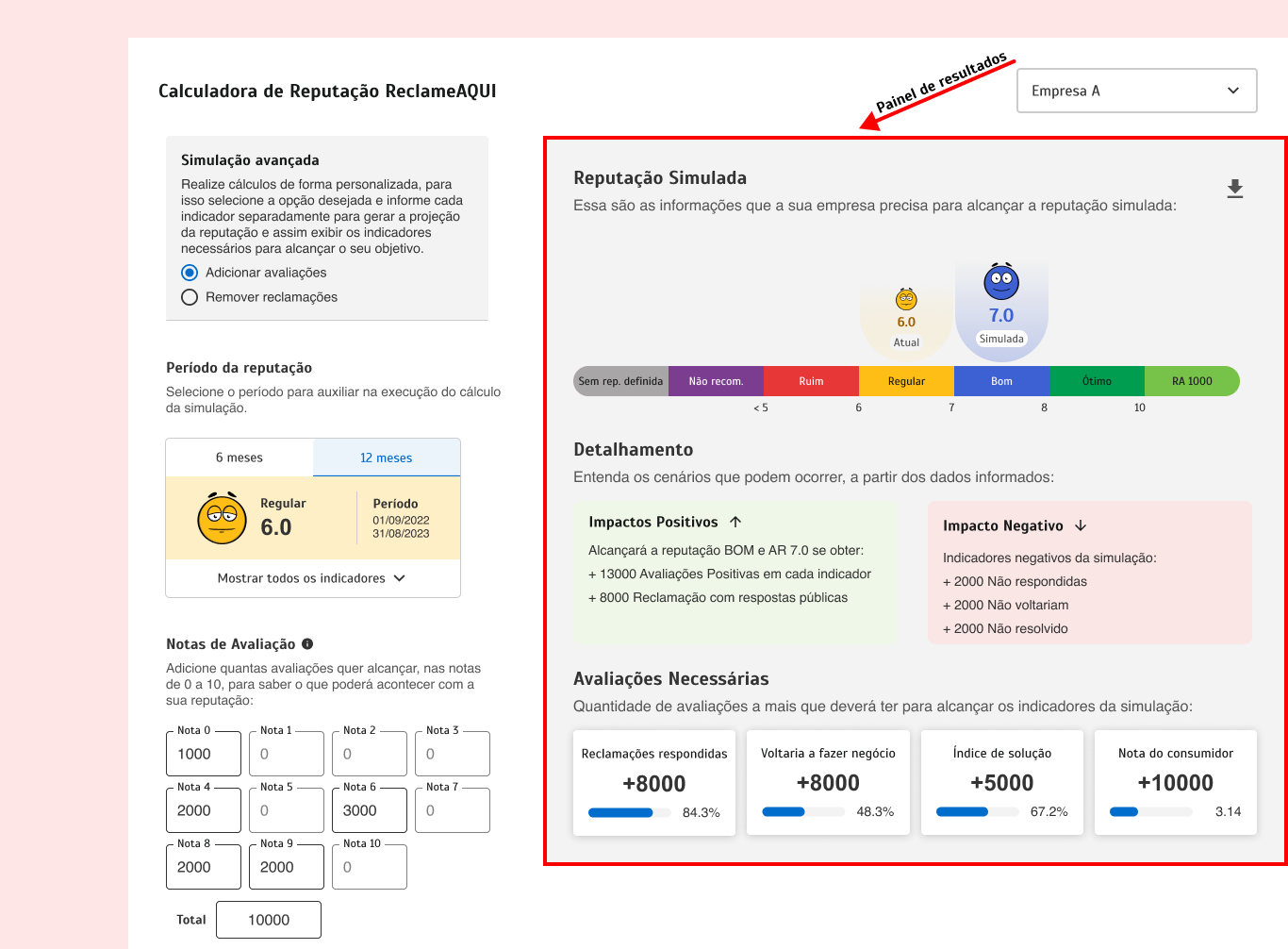Click the Nota 8 input field
This screenshot has height=949, width=1288.
[204, 867]
